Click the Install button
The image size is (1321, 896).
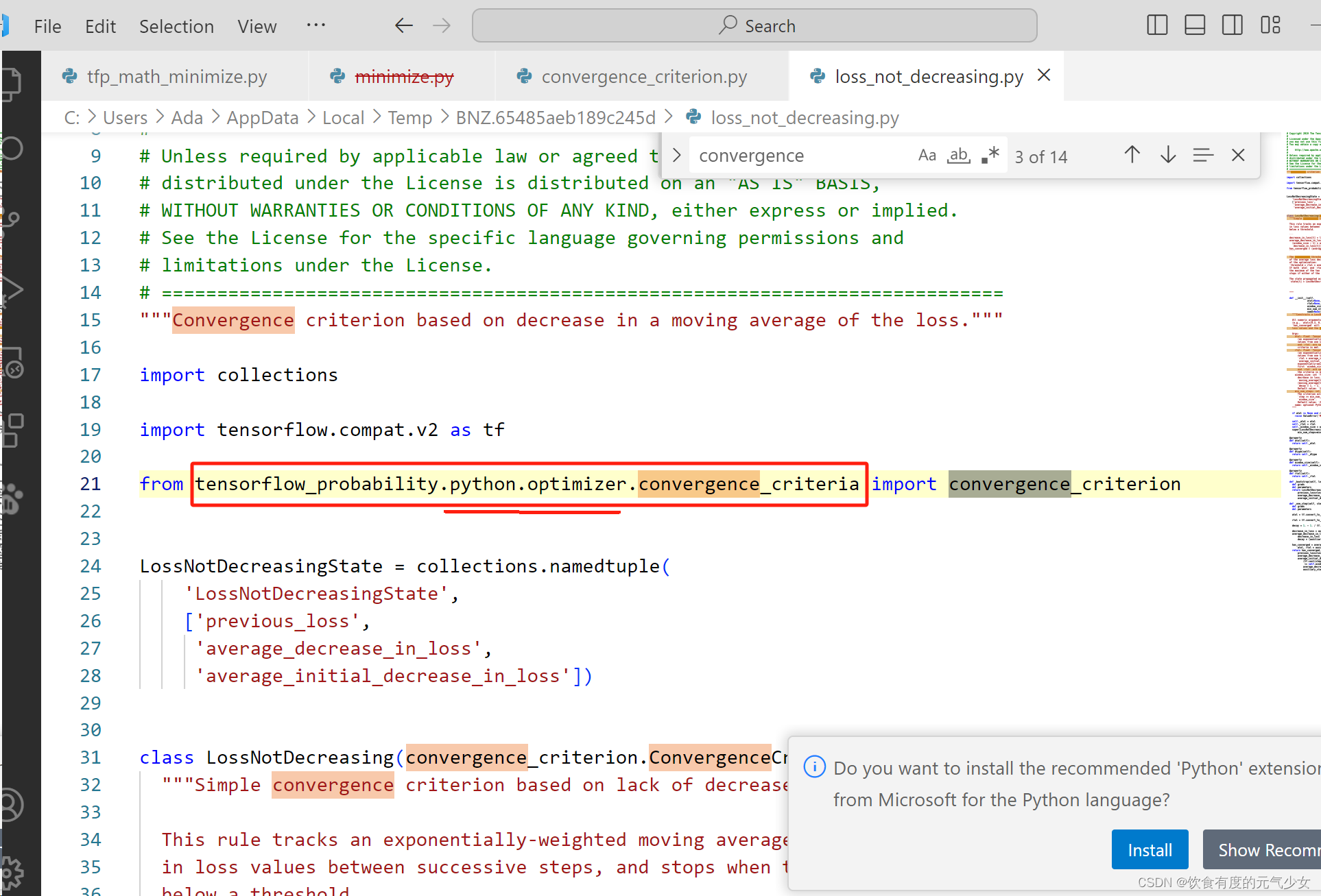pyautogui.click(x=1150, y=850)
